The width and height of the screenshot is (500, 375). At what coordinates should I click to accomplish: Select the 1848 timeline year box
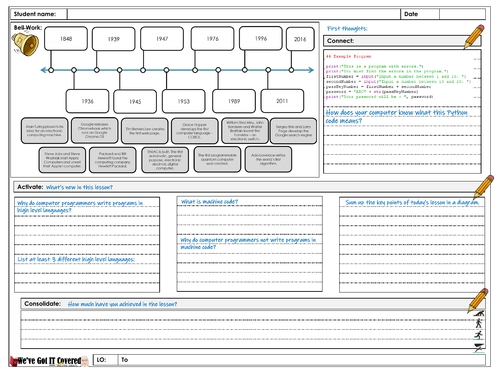[x=66, y=39]
